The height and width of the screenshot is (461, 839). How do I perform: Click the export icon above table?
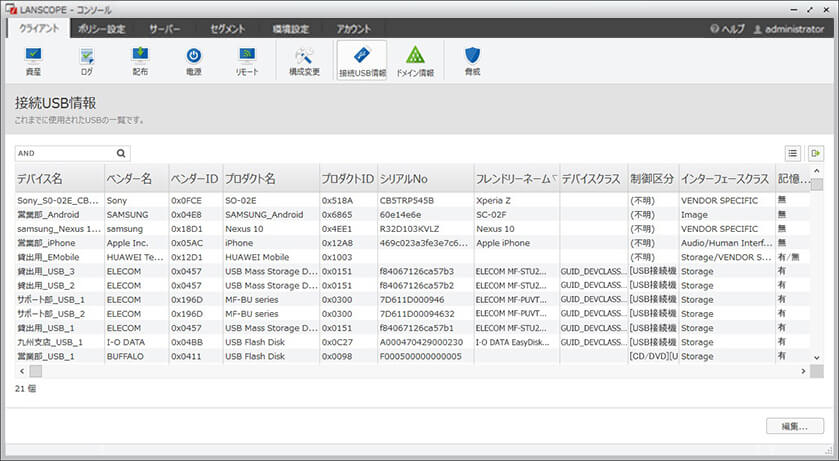point(815,153)
